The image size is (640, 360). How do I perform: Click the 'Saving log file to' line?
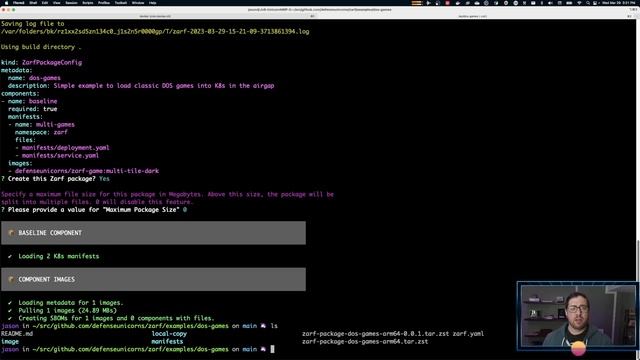(33, 24)
